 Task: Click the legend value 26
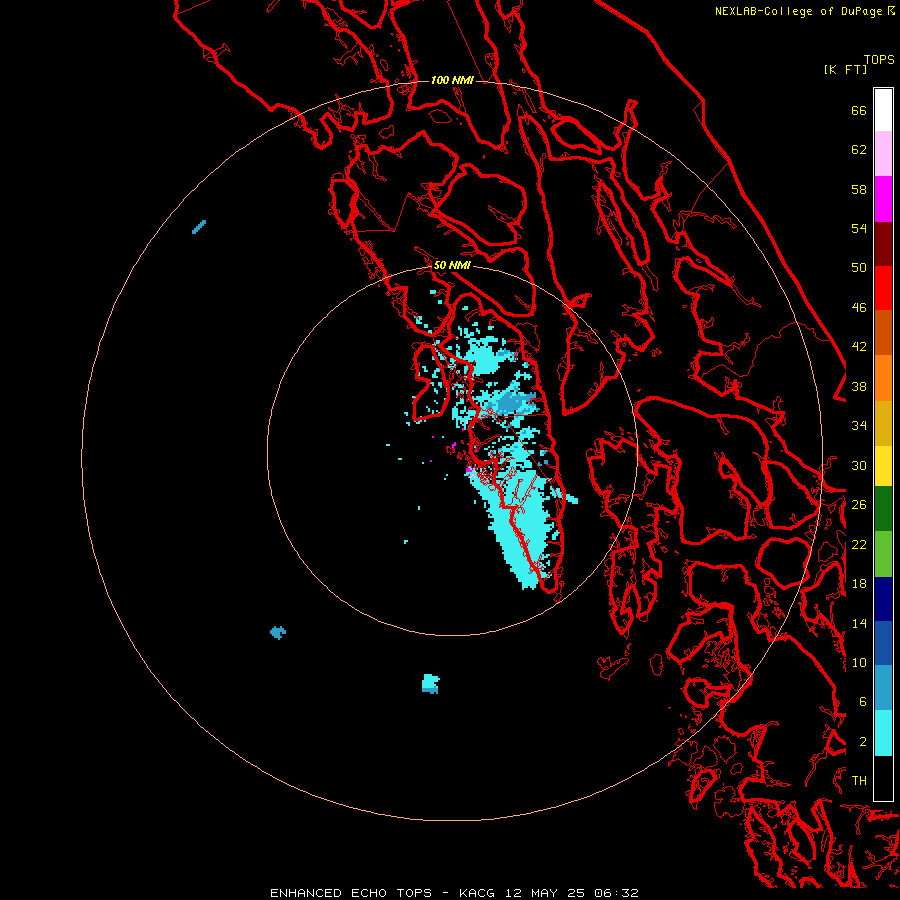coord(859,505)
